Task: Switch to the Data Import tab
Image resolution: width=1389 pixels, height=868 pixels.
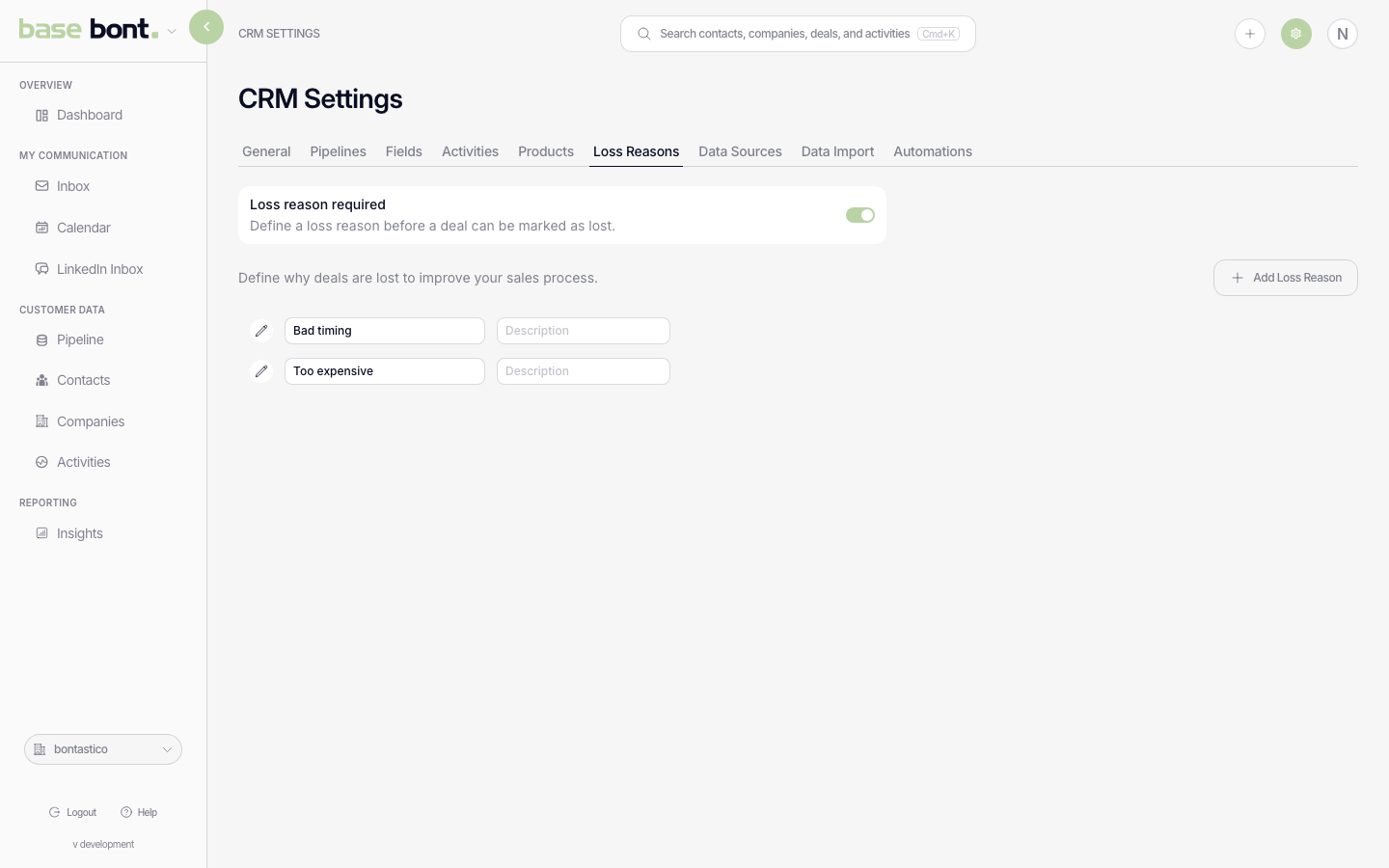Action: click(x=837, y=151)
